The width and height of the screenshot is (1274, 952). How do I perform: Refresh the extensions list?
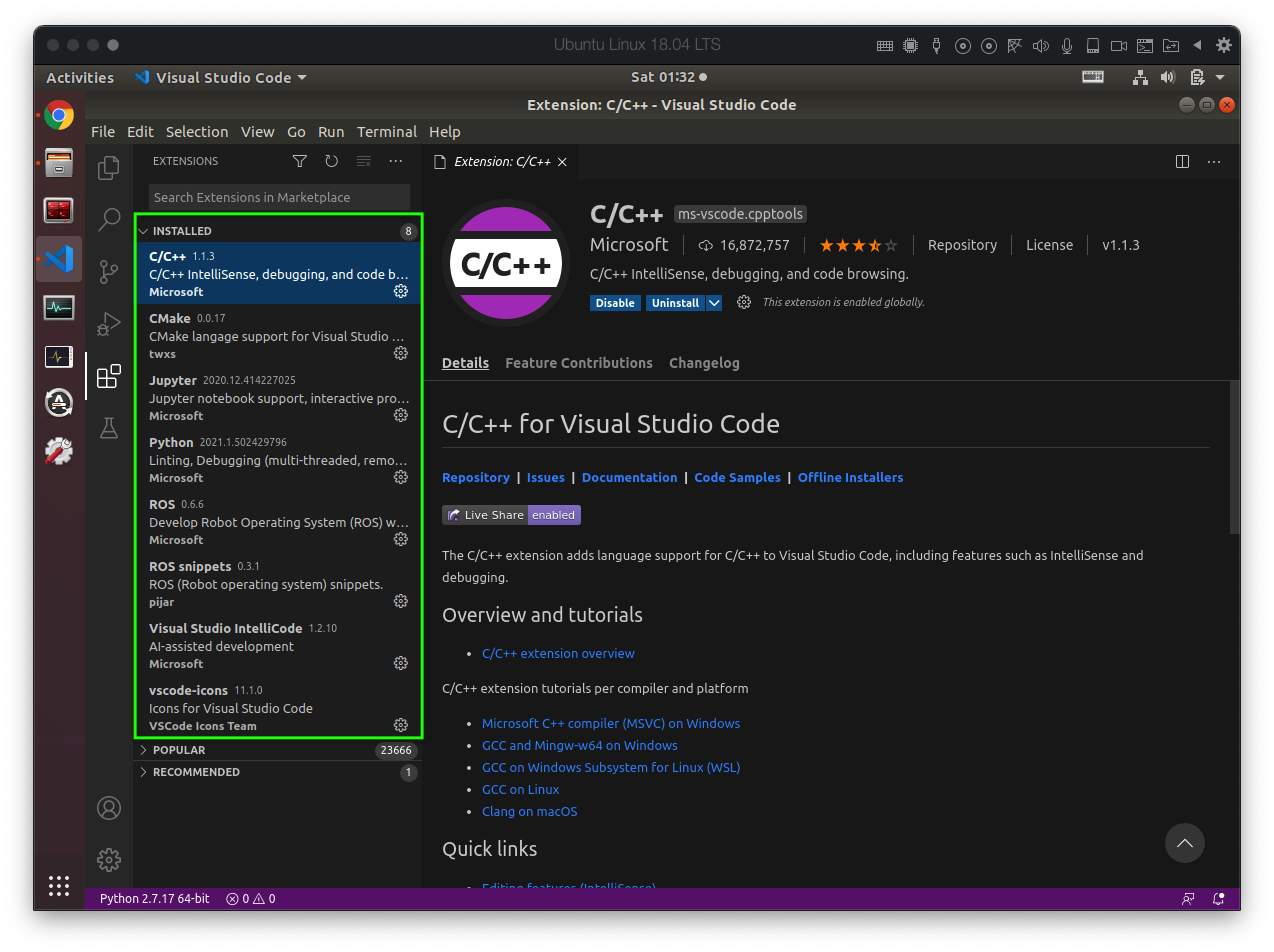tap(331, 161)
